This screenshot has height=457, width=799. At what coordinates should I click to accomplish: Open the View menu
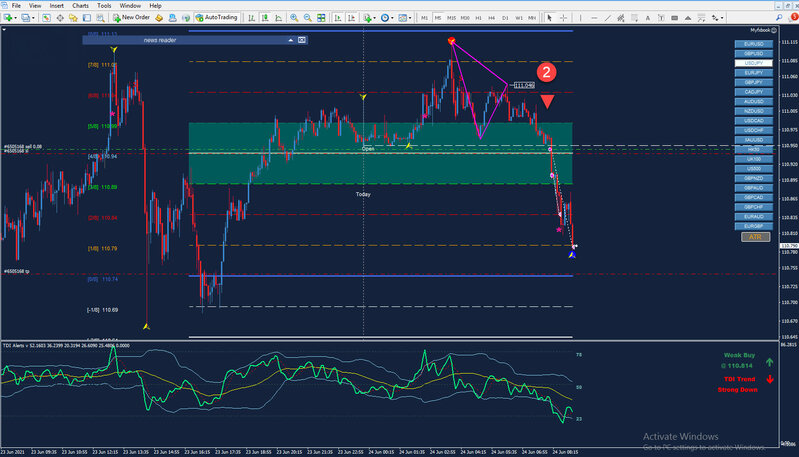pyautogui.click(x=35, y=6)
